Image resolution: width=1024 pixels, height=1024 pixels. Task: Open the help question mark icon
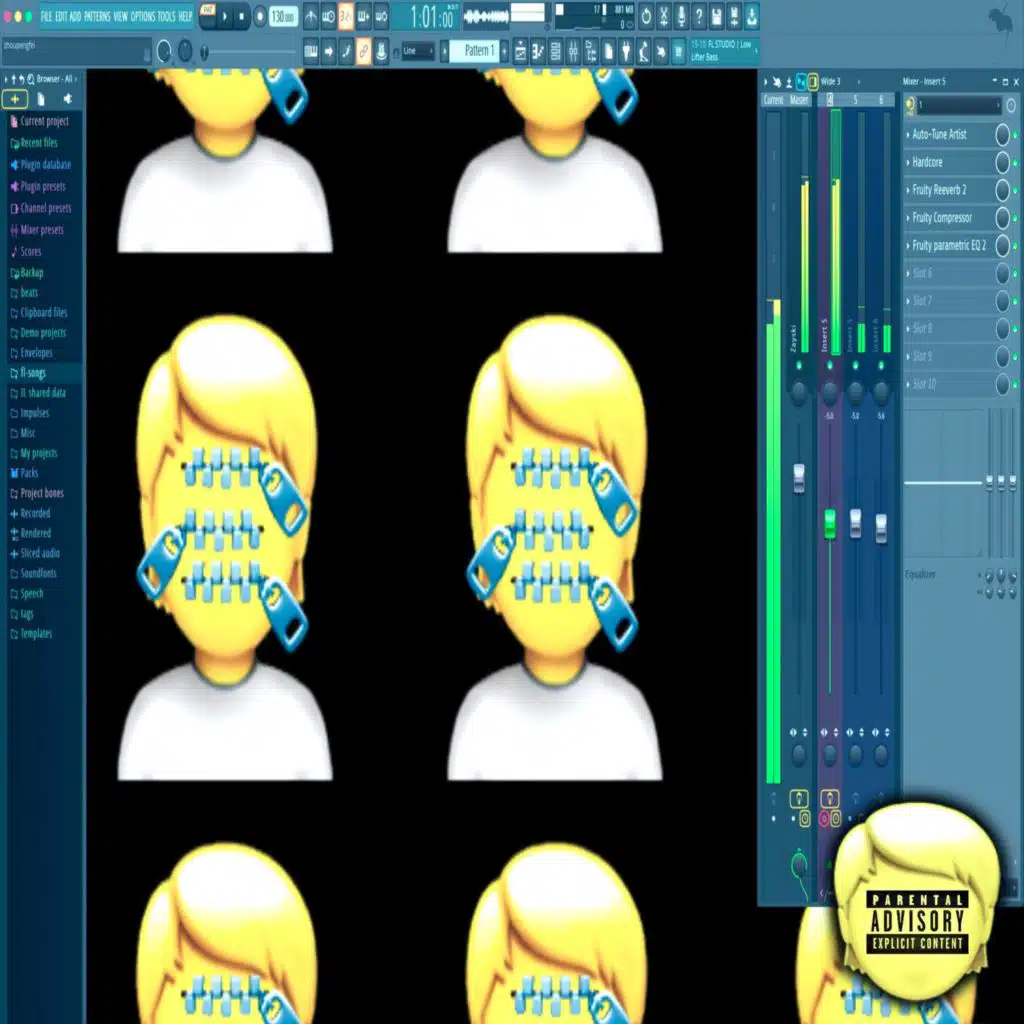[x=699, y=17]
